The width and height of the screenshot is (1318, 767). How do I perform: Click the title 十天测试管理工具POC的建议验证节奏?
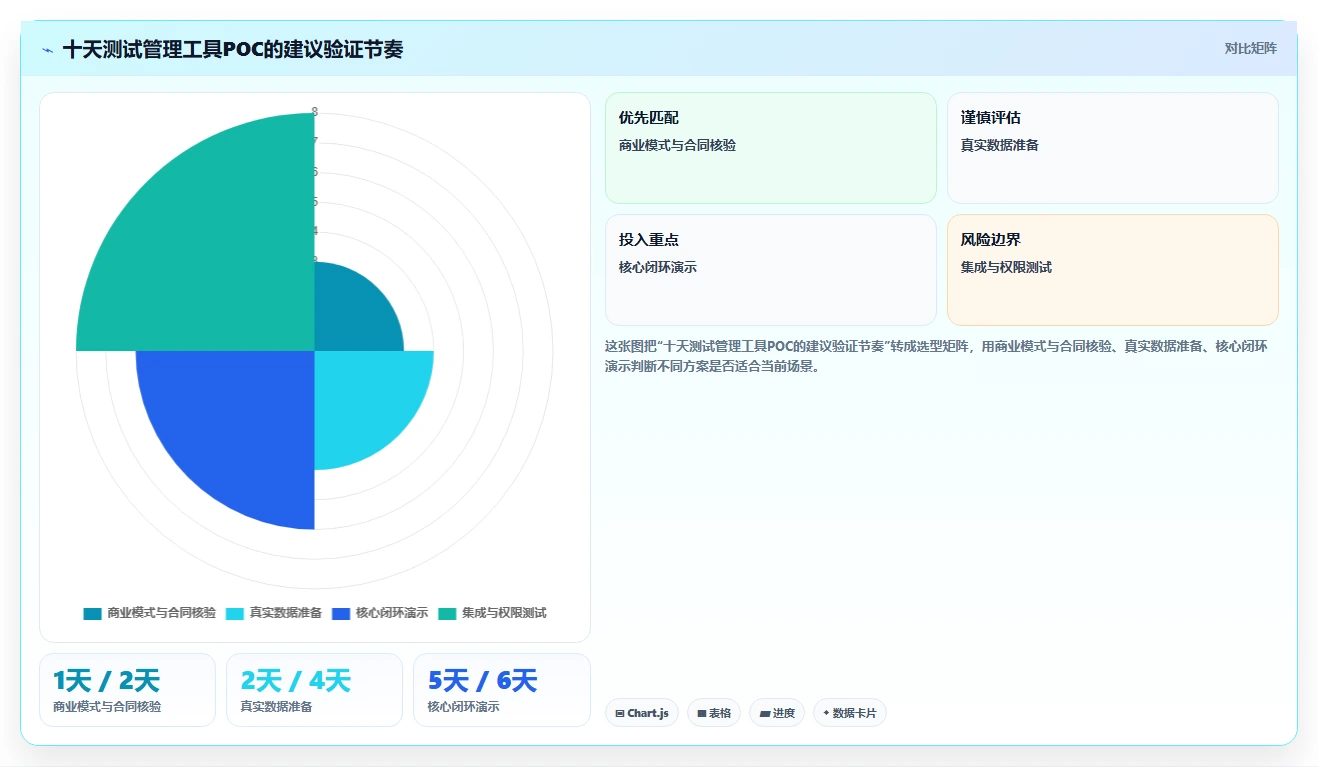[x=233, y=49]
